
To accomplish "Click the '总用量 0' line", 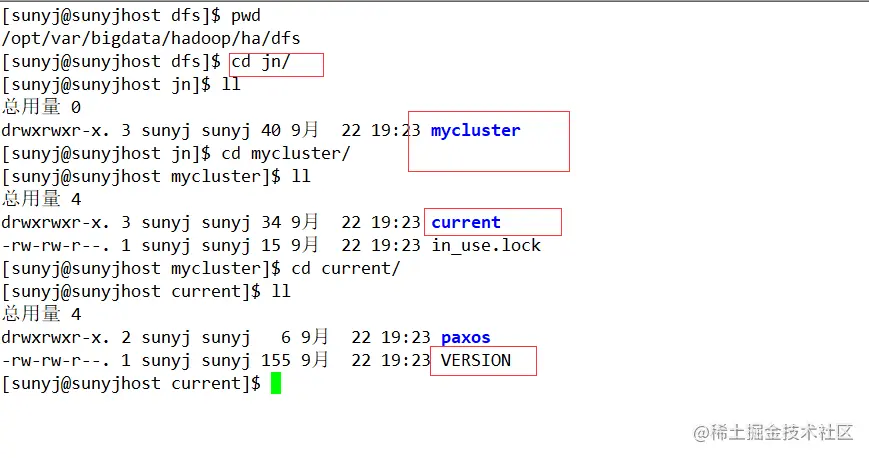I will point(42,107).
